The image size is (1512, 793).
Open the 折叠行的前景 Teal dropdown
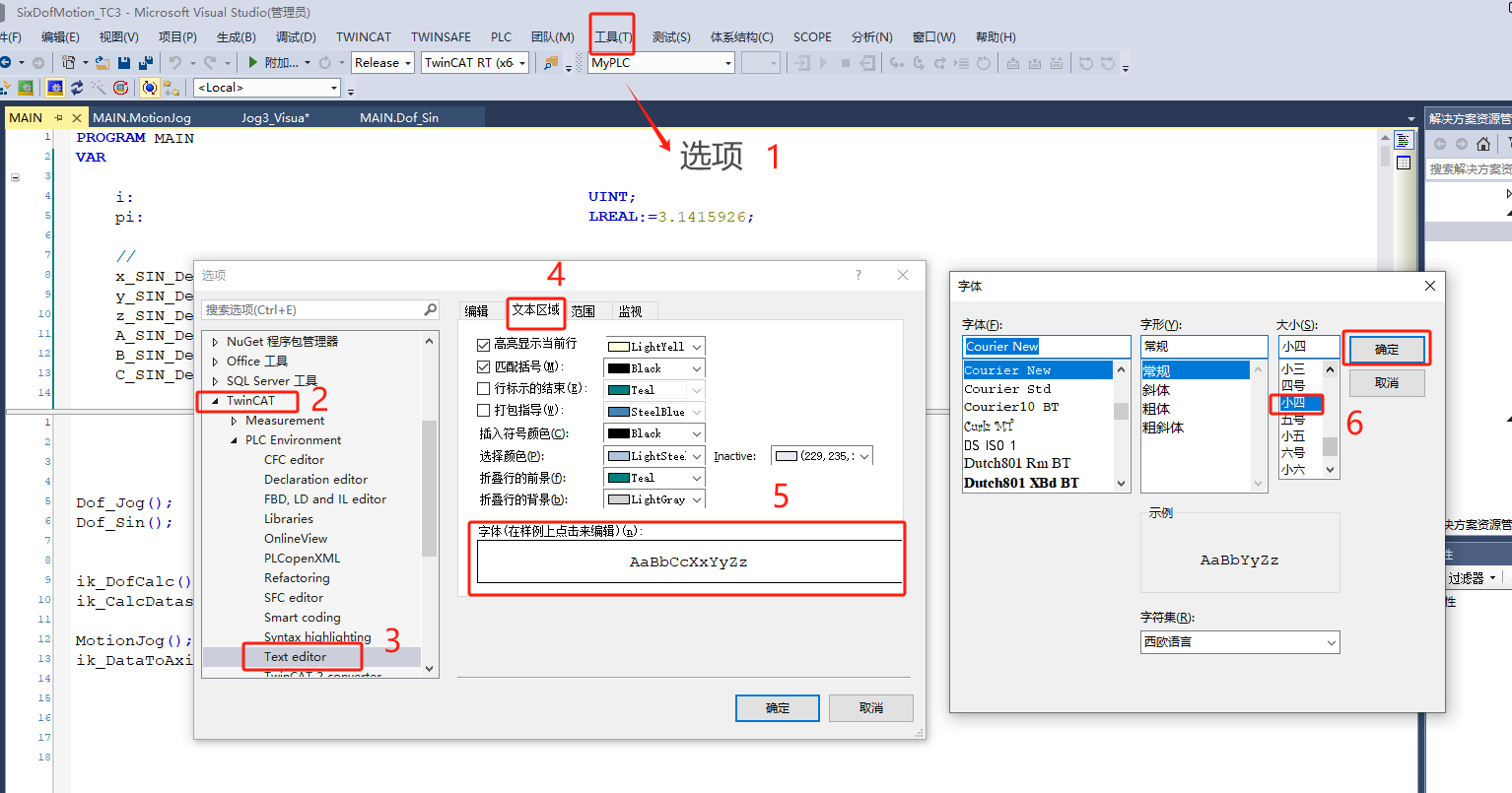[x=654, y=478]
